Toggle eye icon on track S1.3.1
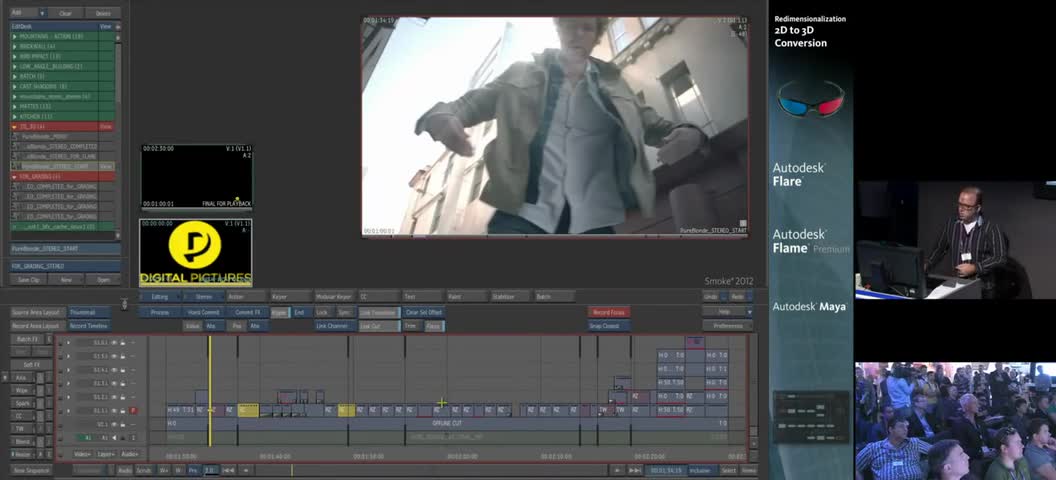The height and width of the screenshot is (480, 1056). point(114,383)
